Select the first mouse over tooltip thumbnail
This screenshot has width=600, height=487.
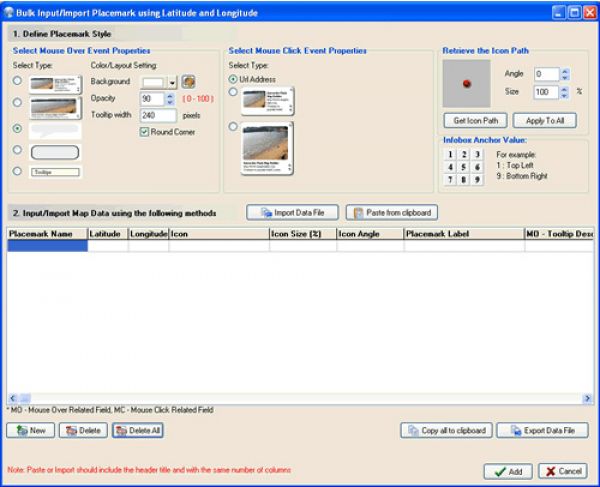[55, 84]
